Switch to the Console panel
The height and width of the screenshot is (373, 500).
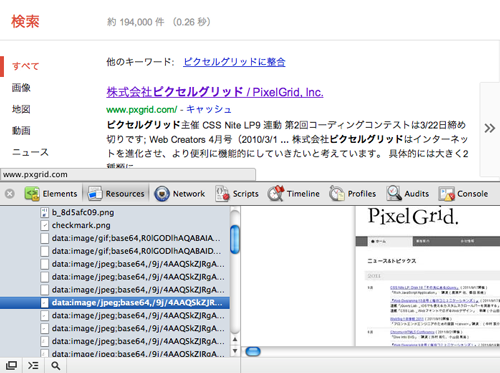463,194
